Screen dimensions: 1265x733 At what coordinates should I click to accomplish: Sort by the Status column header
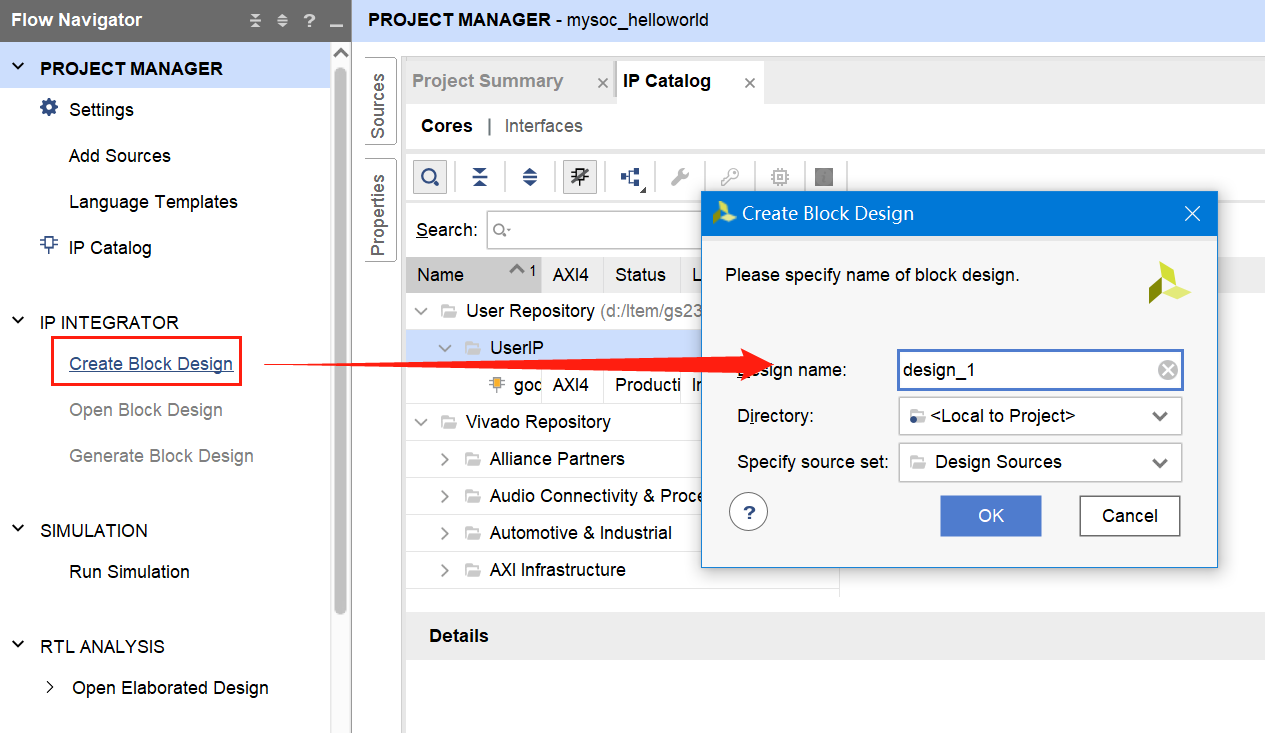pos(641,274)
